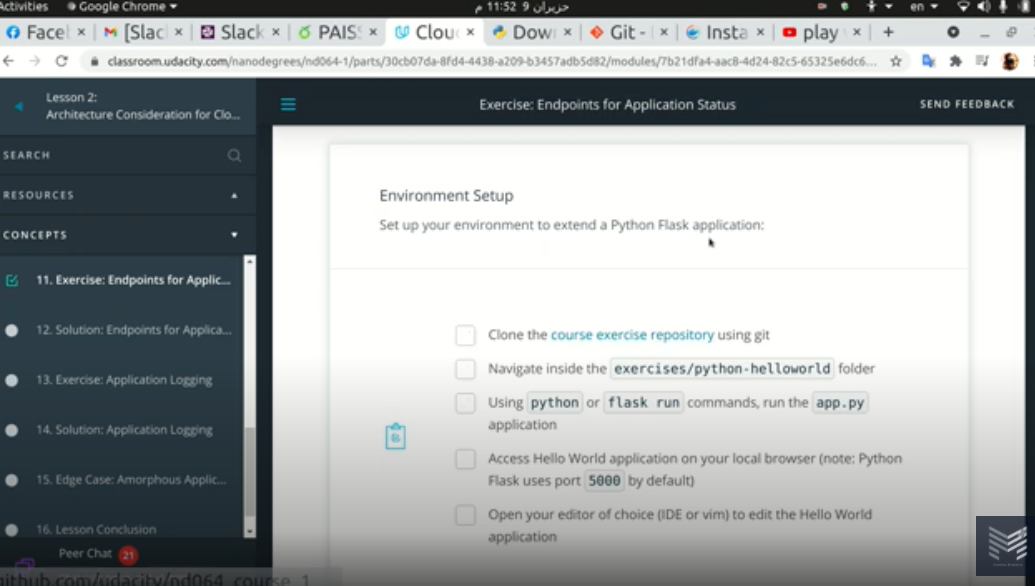Viewport: 1035px width, 586px height.
Task: Click the browser forward arrow
Action: [x=34, y=61]
